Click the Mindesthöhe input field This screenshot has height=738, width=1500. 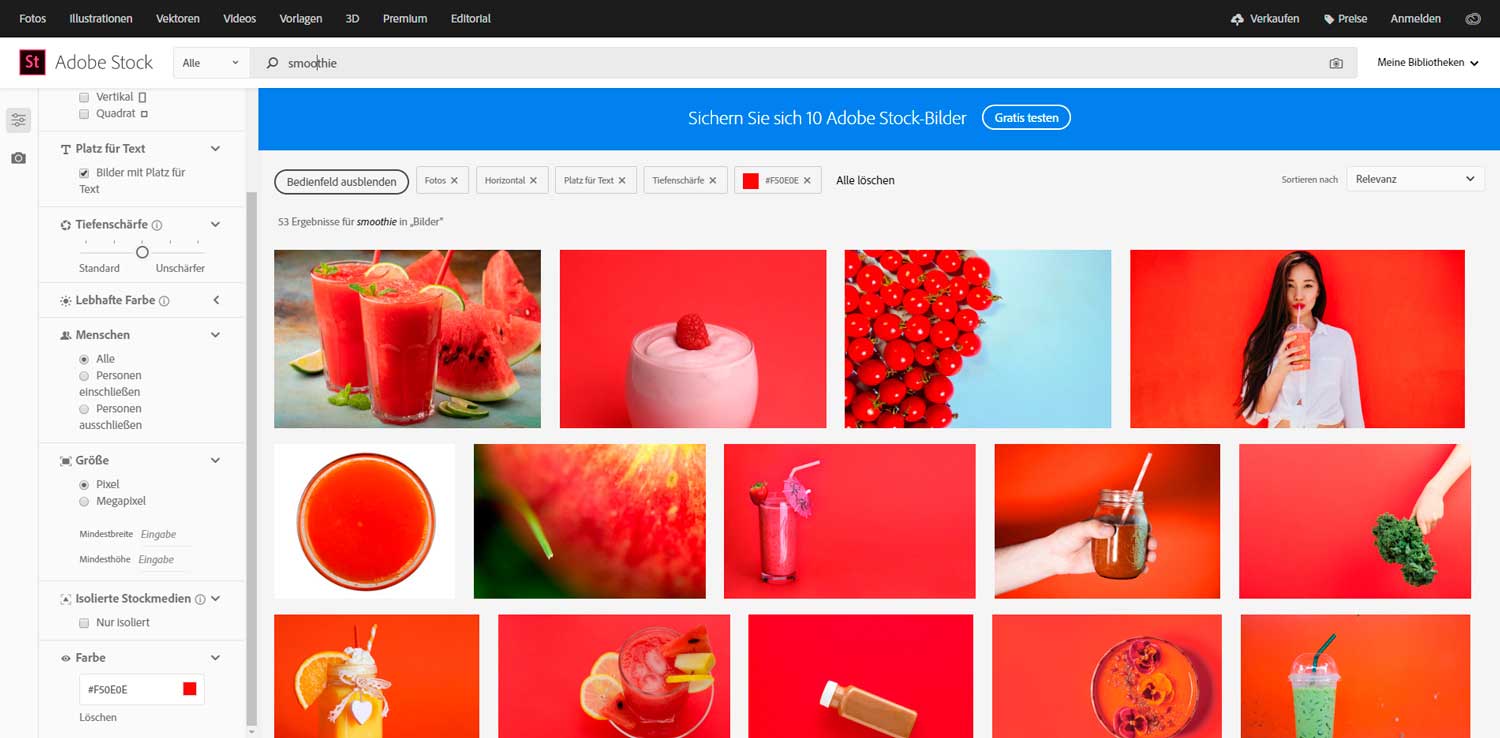point(162,560)
